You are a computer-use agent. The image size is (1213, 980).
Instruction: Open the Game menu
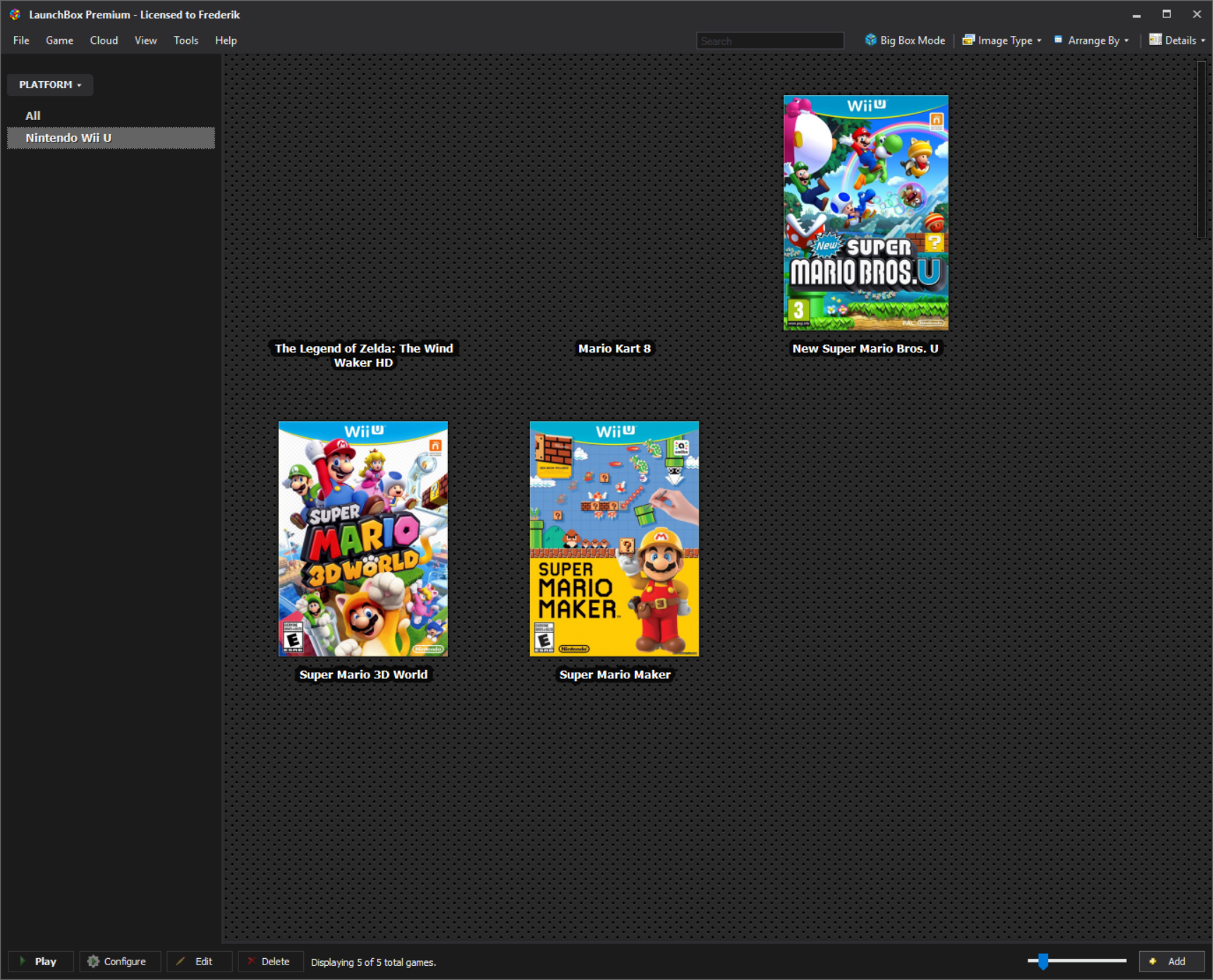[59, 40]
